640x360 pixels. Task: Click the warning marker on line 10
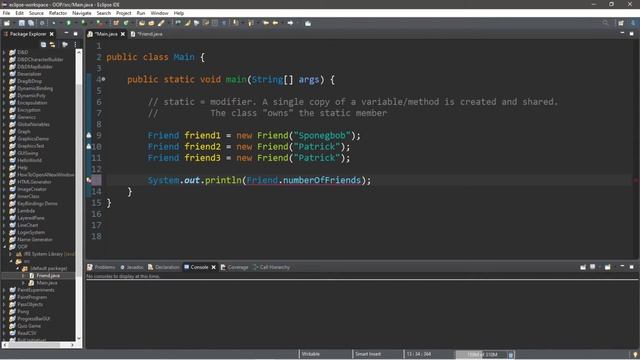89,147
